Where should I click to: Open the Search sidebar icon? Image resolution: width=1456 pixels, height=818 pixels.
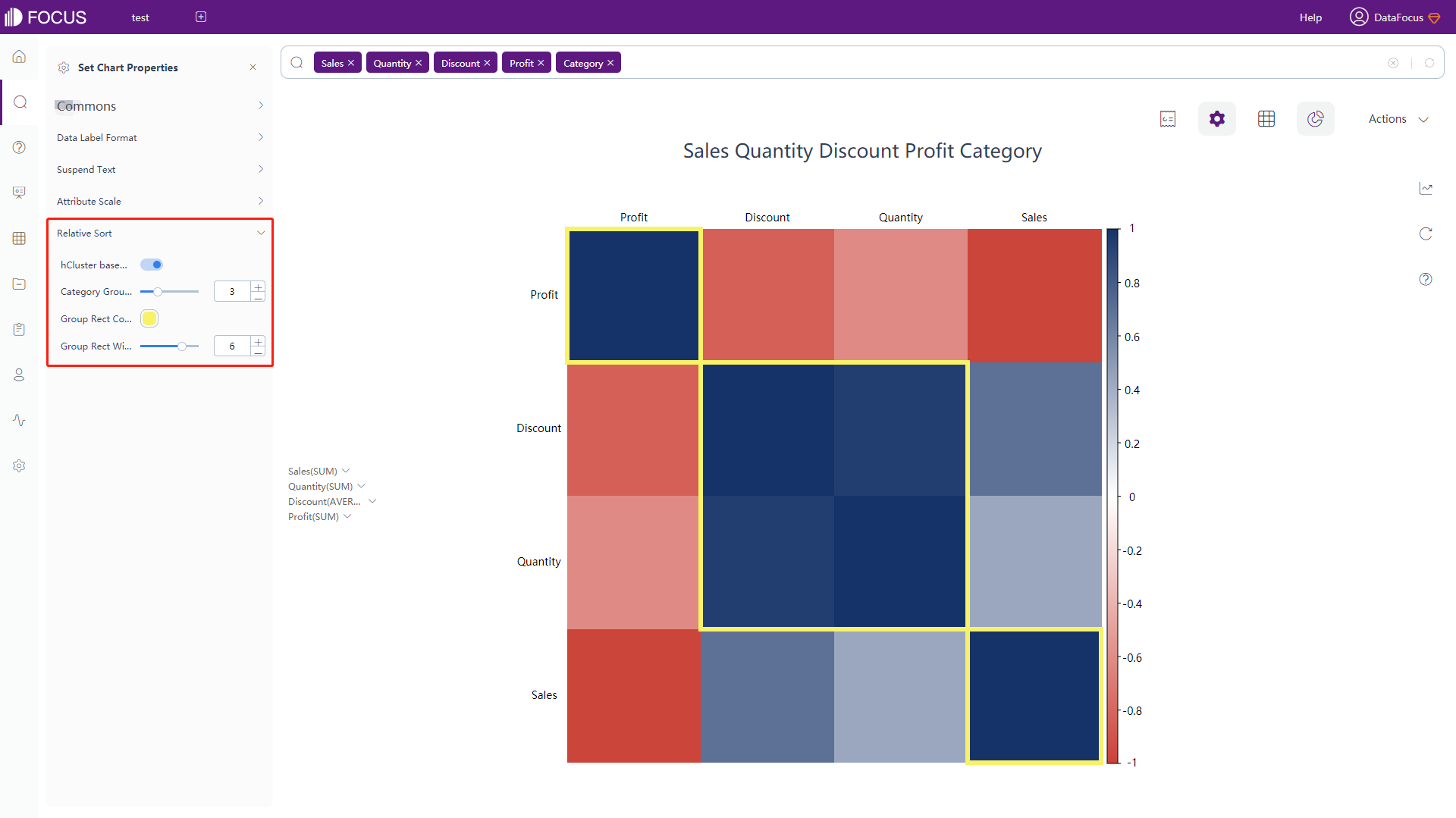(20, 102)
